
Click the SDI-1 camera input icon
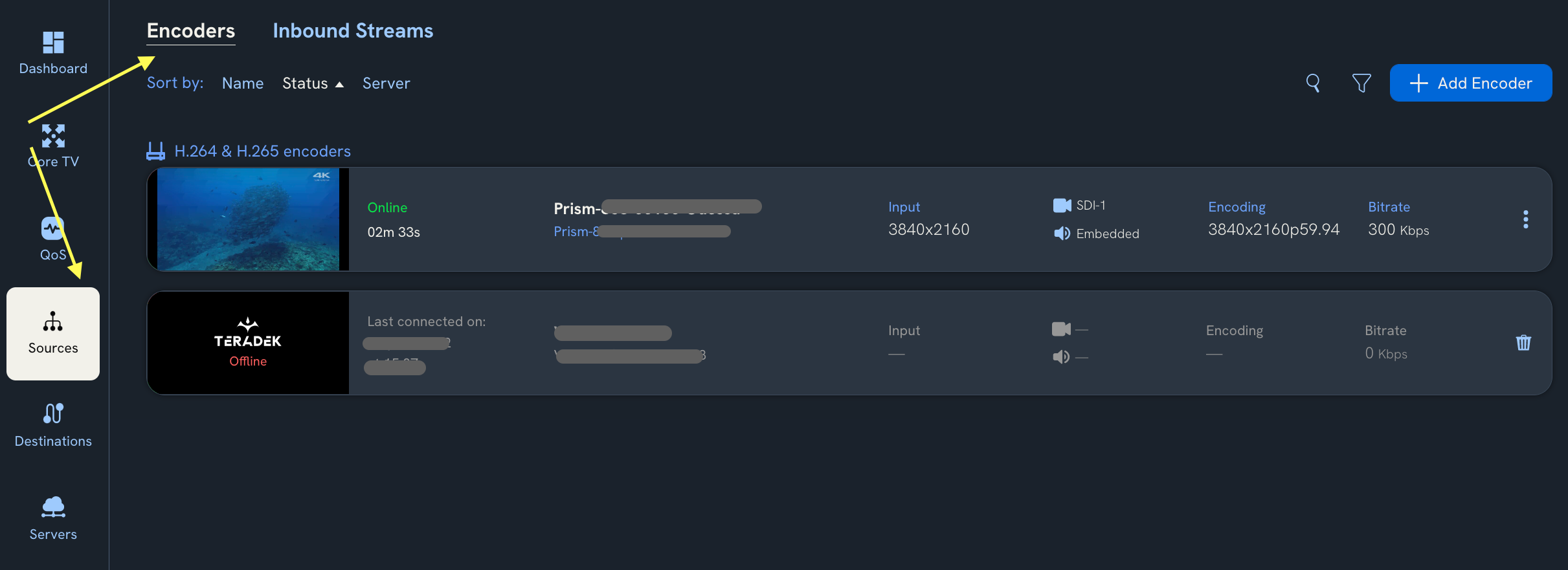click(1061, 204)
